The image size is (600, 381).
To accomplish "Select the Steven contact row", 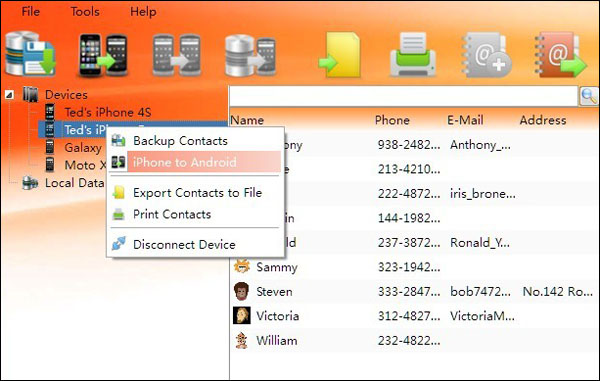I will tap(414, 291).
